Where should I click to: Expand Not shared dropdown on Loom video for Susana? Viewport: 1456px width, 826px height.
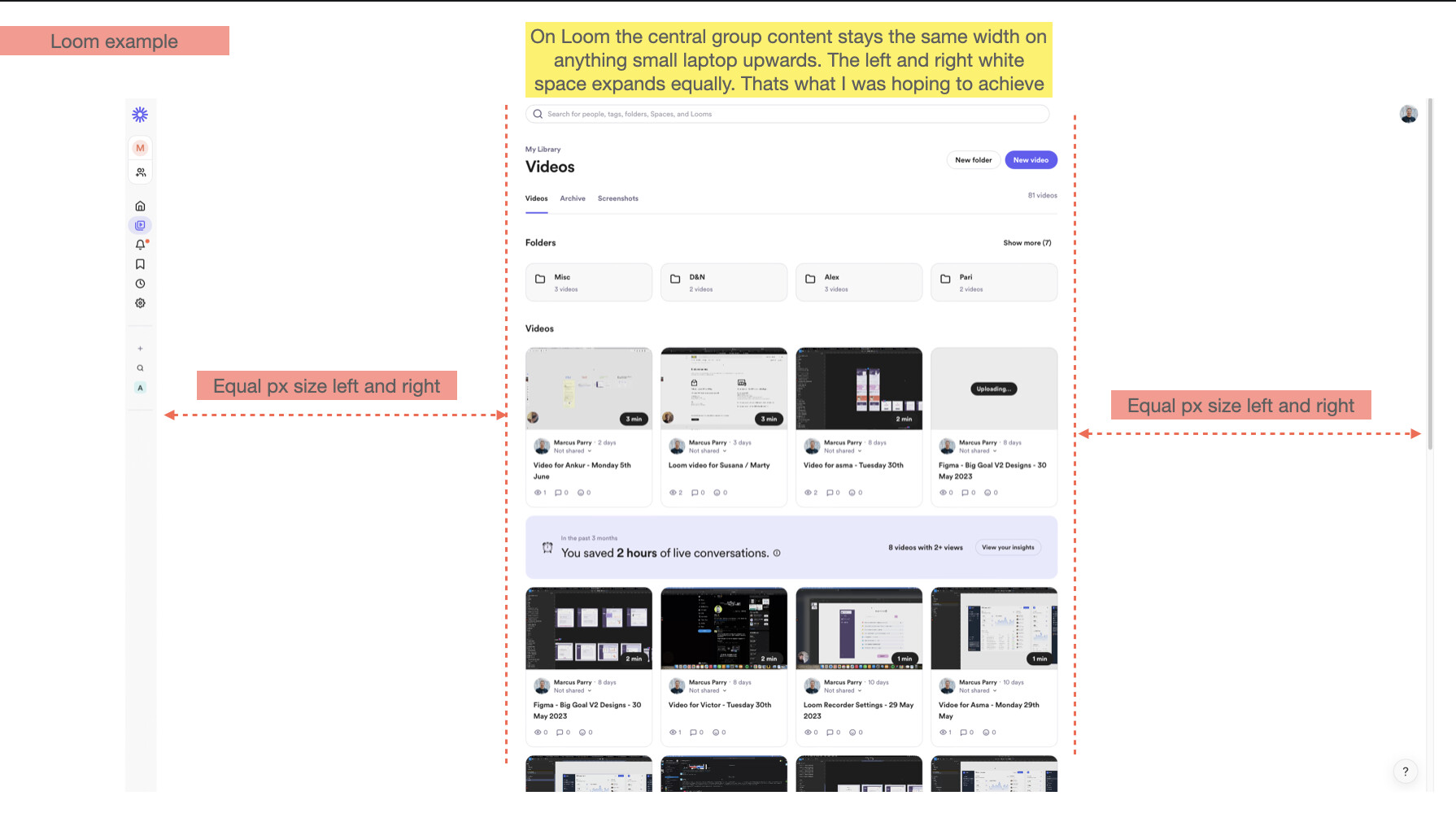(x=704, y=450)
